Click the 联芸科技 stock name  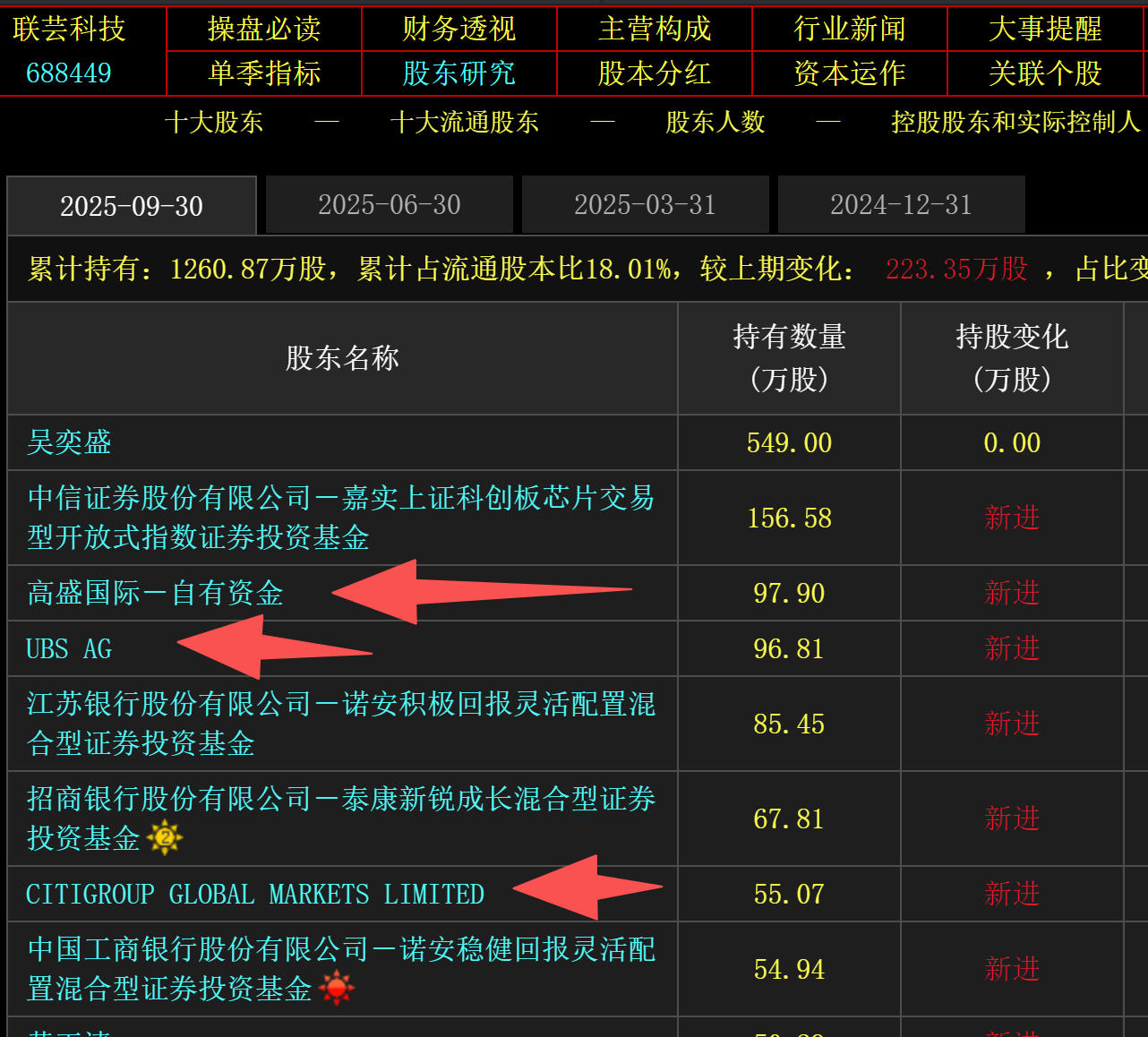tap(69, 29)
